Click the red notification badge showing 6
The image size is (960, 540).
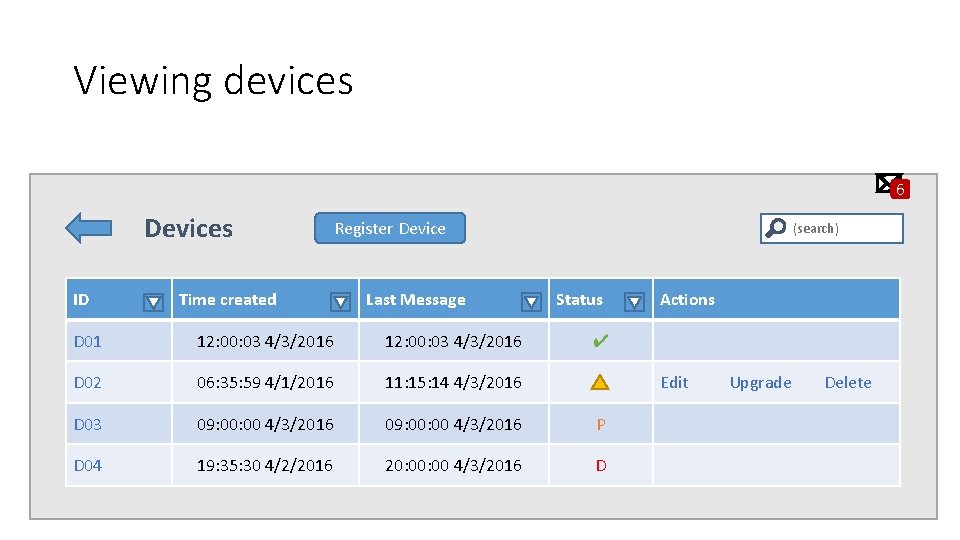click(x=900, y=190)
